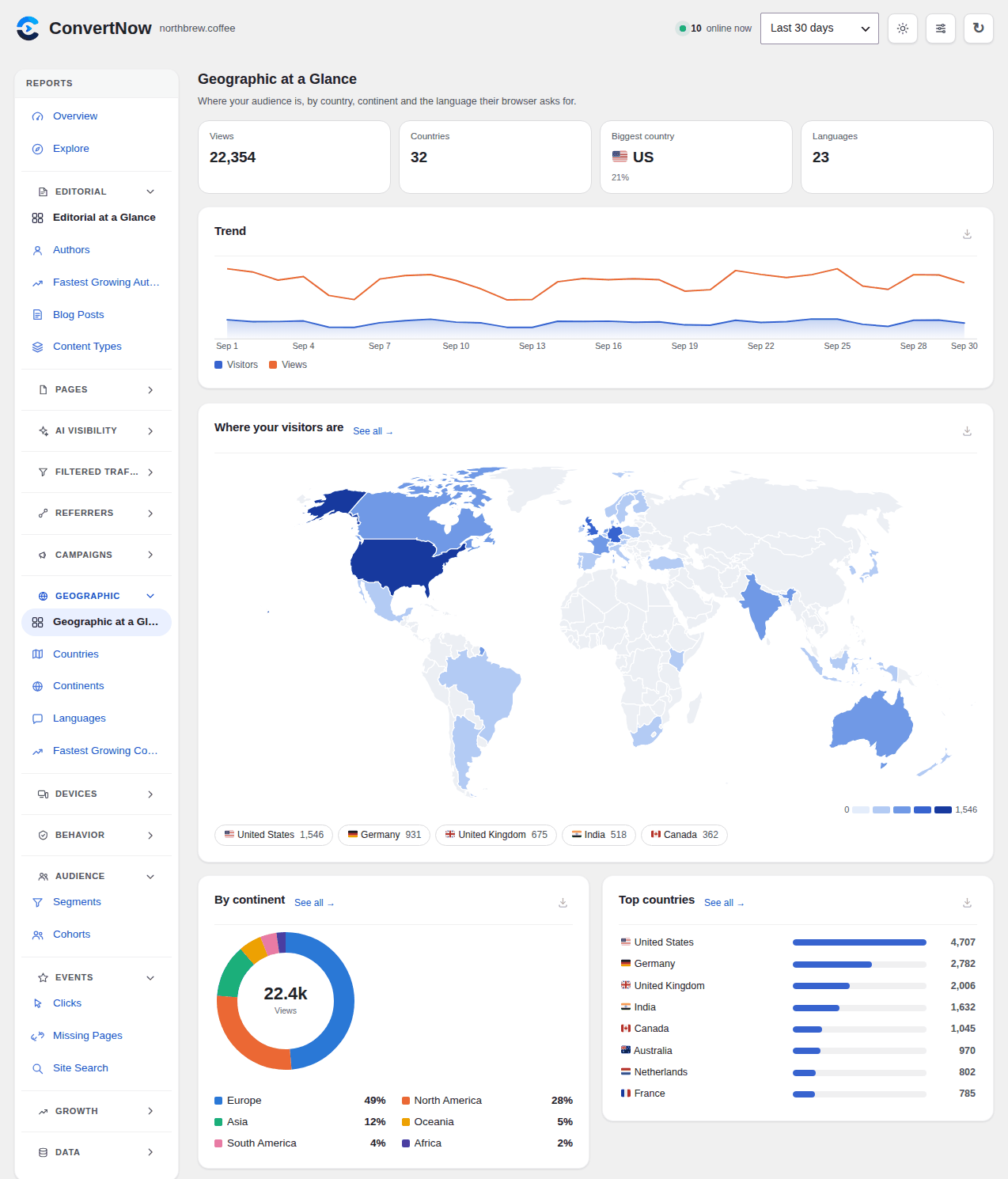
Task: Download the Trend chart data
Action: (967, 234)
